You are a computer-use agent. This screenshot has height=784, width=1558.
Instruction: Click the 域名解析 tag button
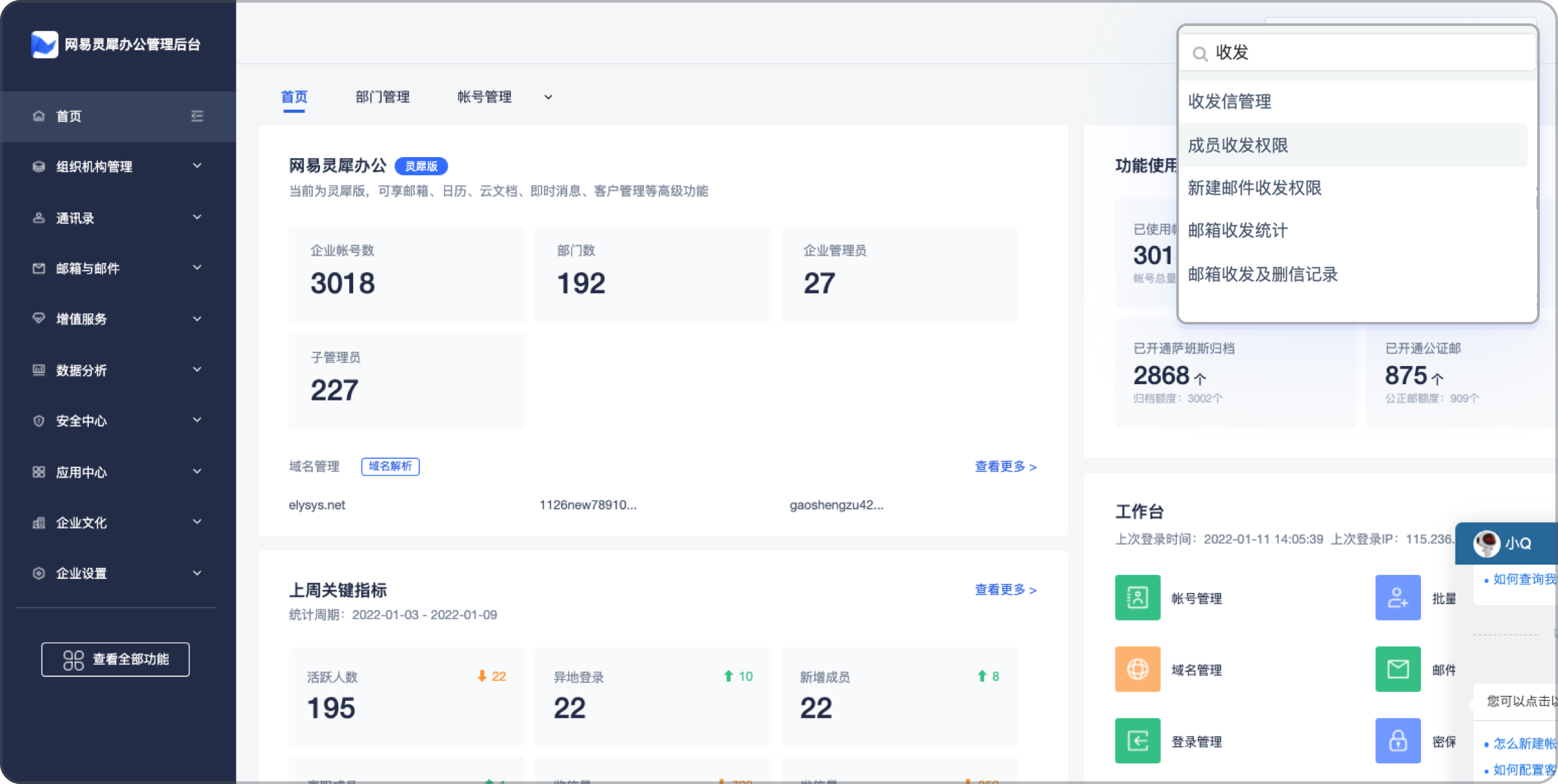coord(390,467)
